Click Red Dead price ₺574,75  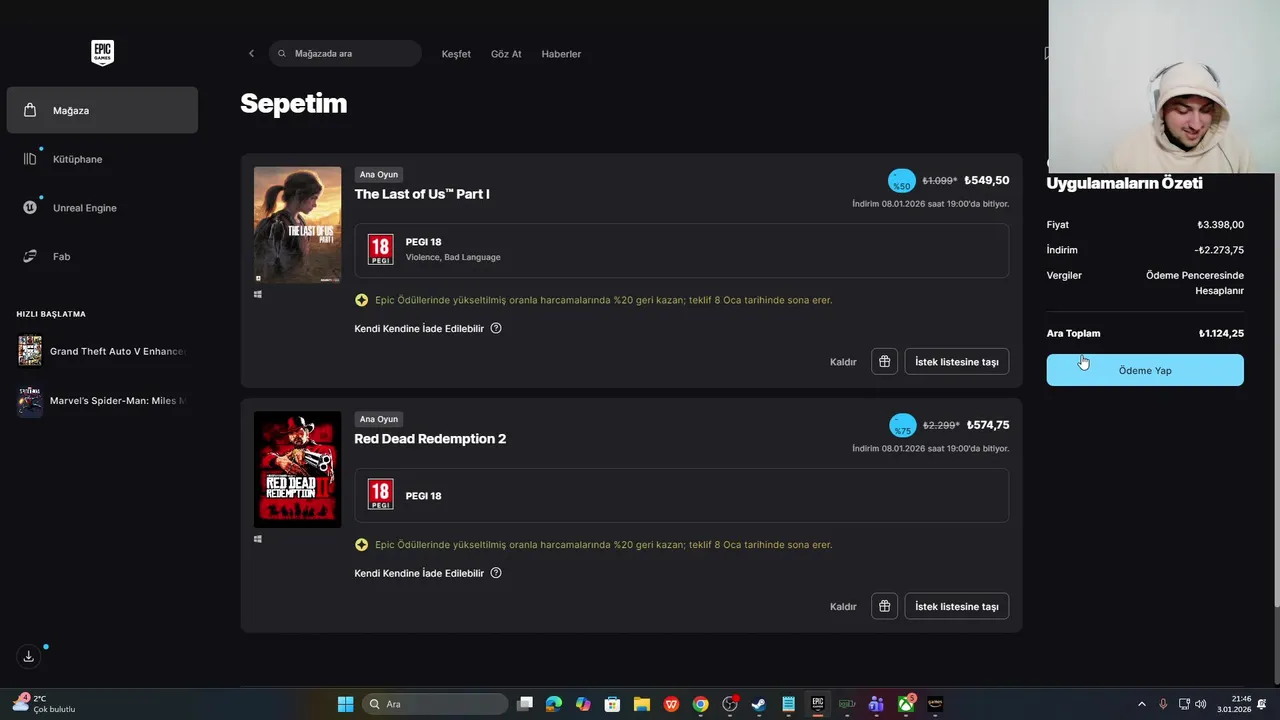[x=988, y=425]
